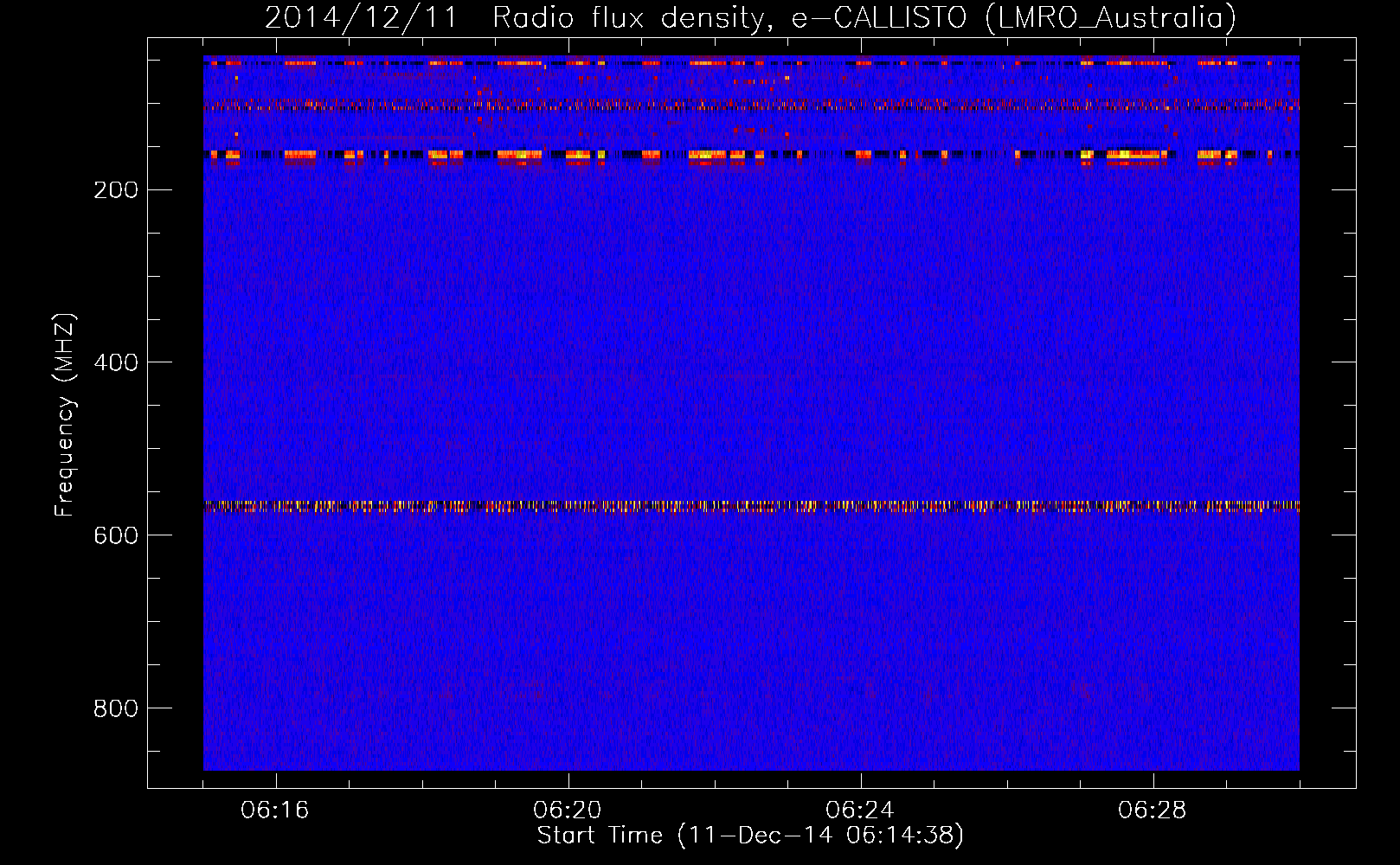Viewport: 1400px width, 865px height.
Task: Click the 600 frequency tick label
Action: click(116, 535)
